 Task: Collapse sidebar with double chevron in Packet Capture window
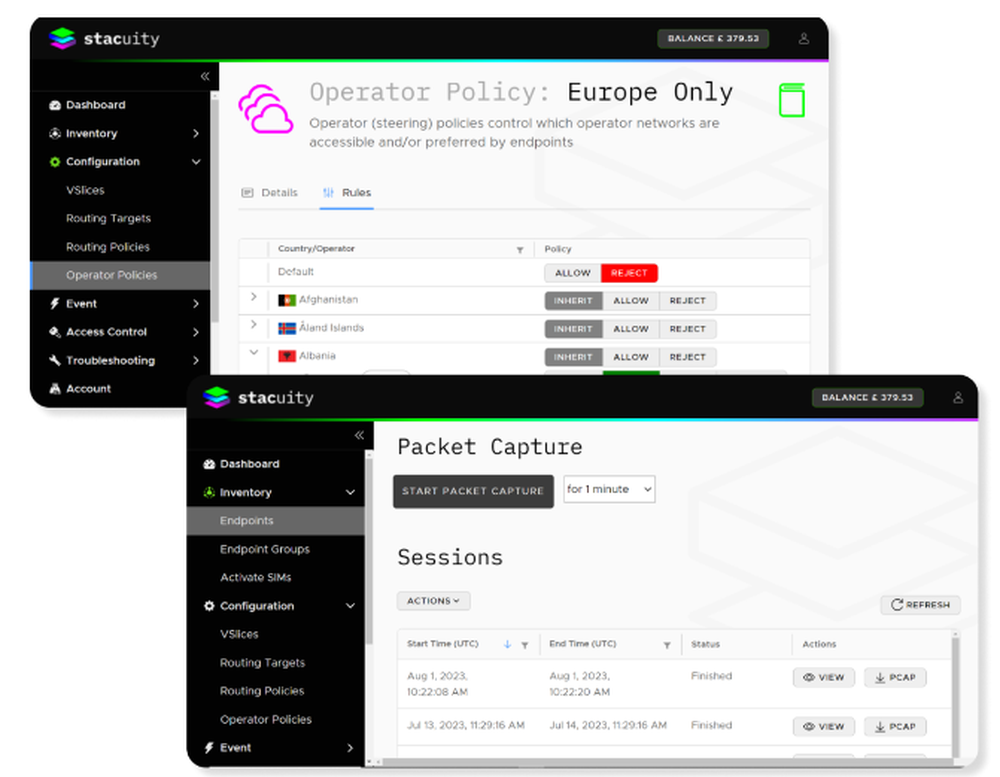click(359, 435)
